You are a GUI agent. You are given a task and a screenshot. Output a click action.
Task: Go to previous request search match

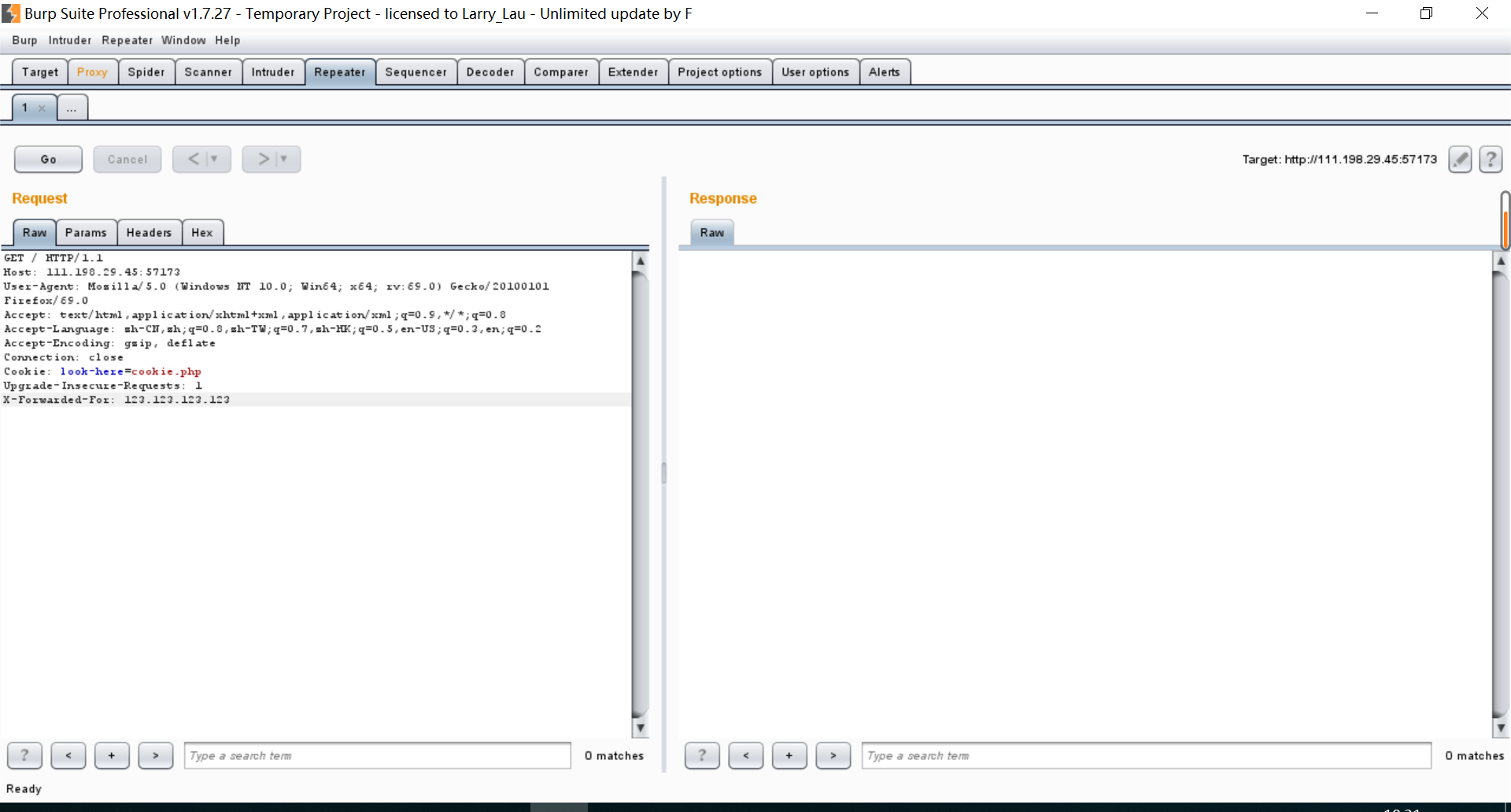click(68, 755)
